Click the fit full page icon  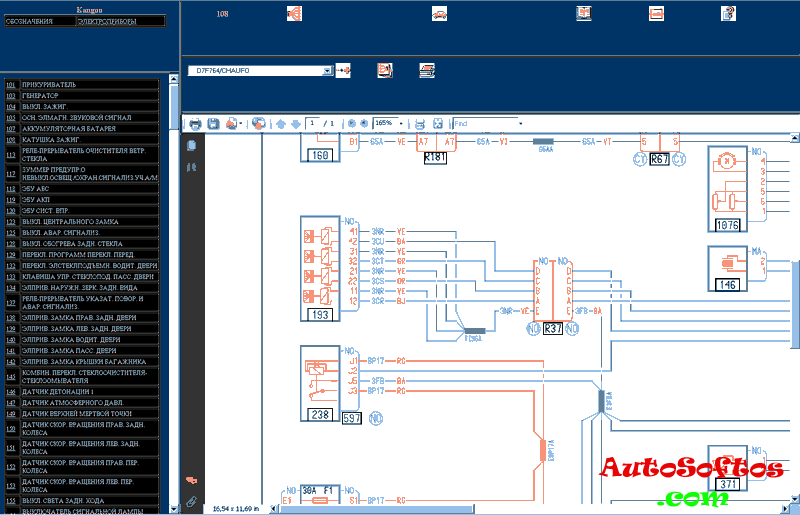438,124
